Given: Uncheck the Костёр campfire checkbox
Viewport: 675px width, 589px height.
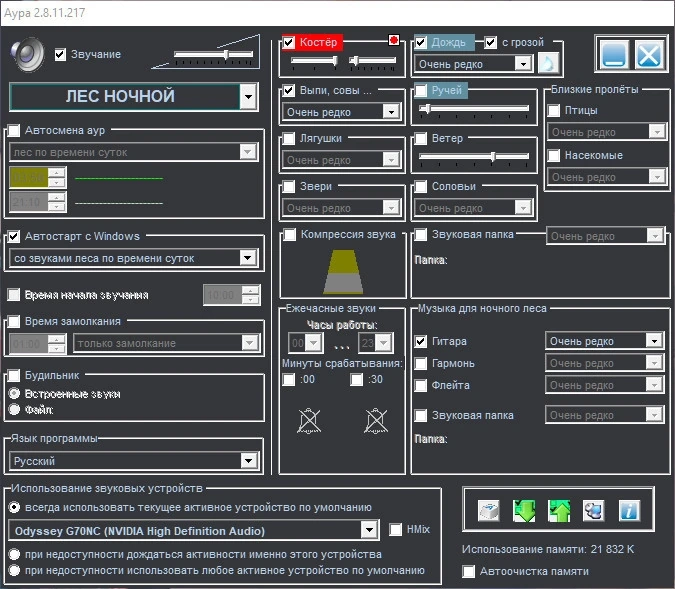Looking at the screenshot, I should coord(288,42).
